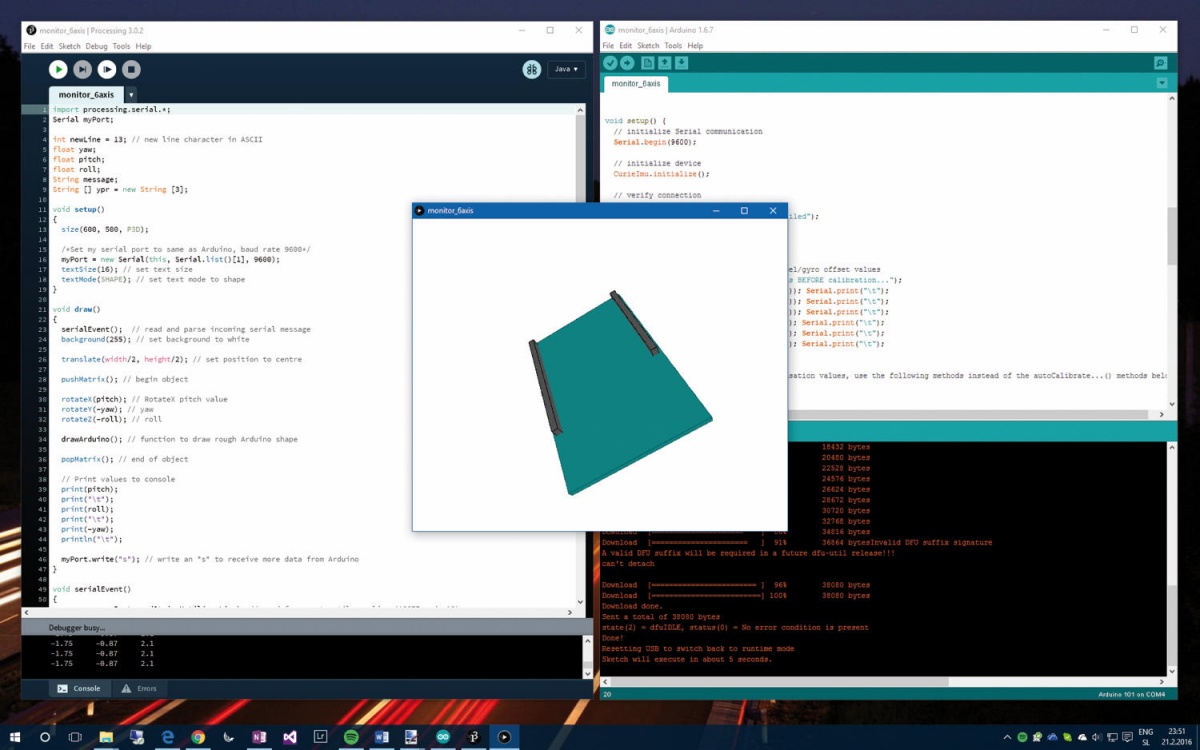The image size is (1200, 750).
Task: Switch to Arduino IDE on the taskbar
Action: tap(443, 737)
